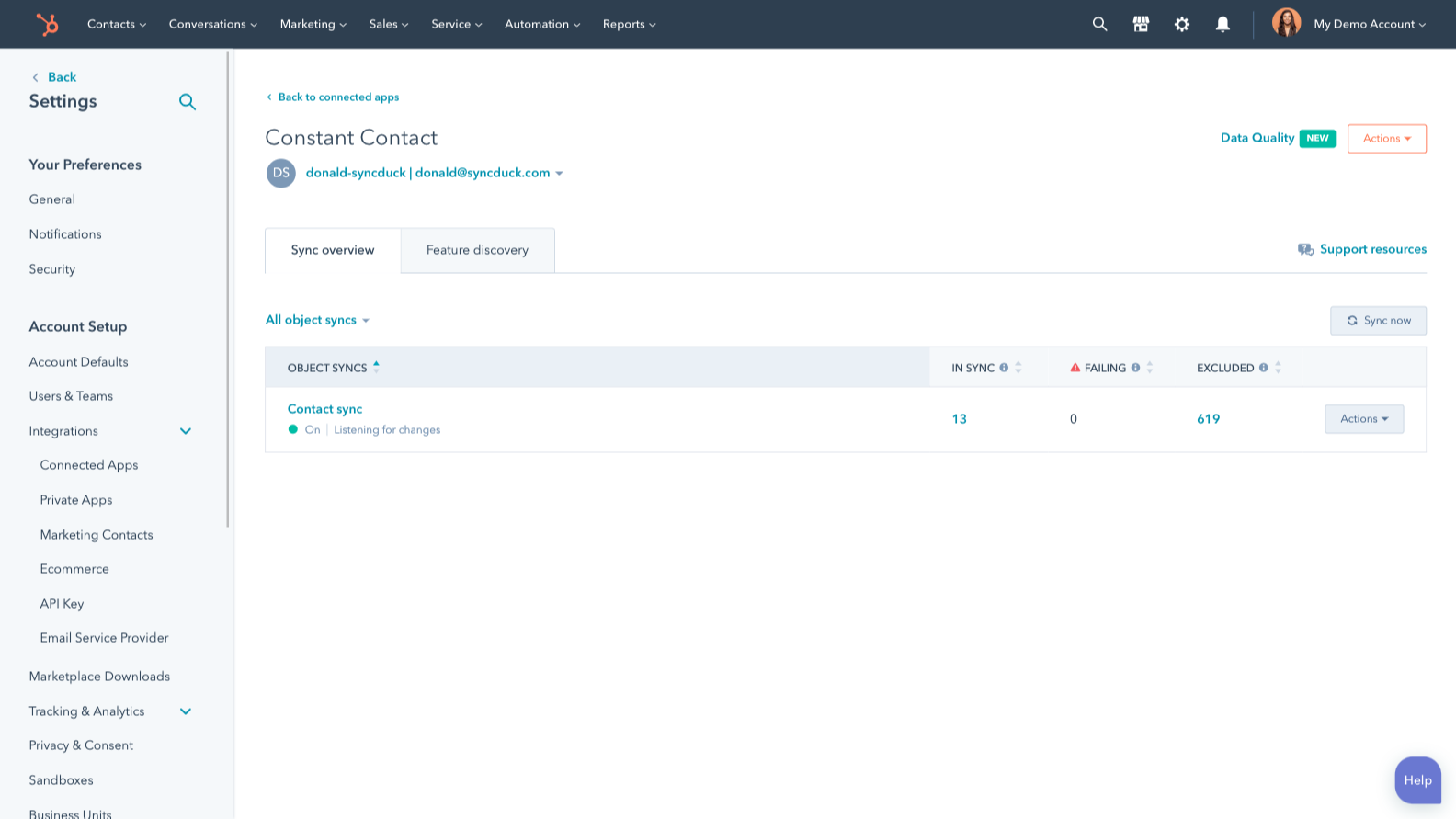1456x819 pixels.
Task: Open Privacy & Consent settings
Action: pos(81,745)
